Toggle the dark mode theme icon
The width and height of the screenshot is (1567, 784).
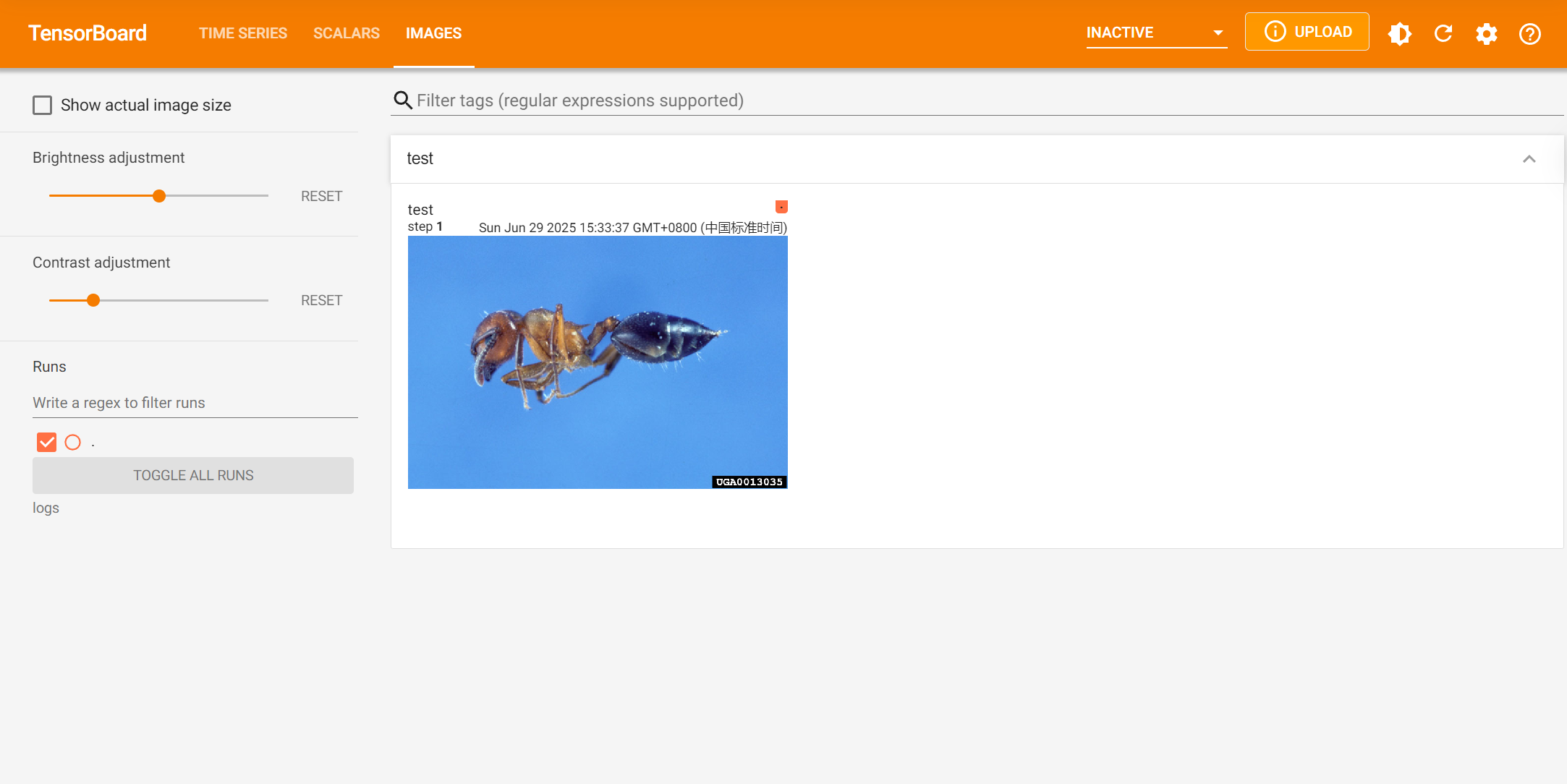tap(1400, 33)
